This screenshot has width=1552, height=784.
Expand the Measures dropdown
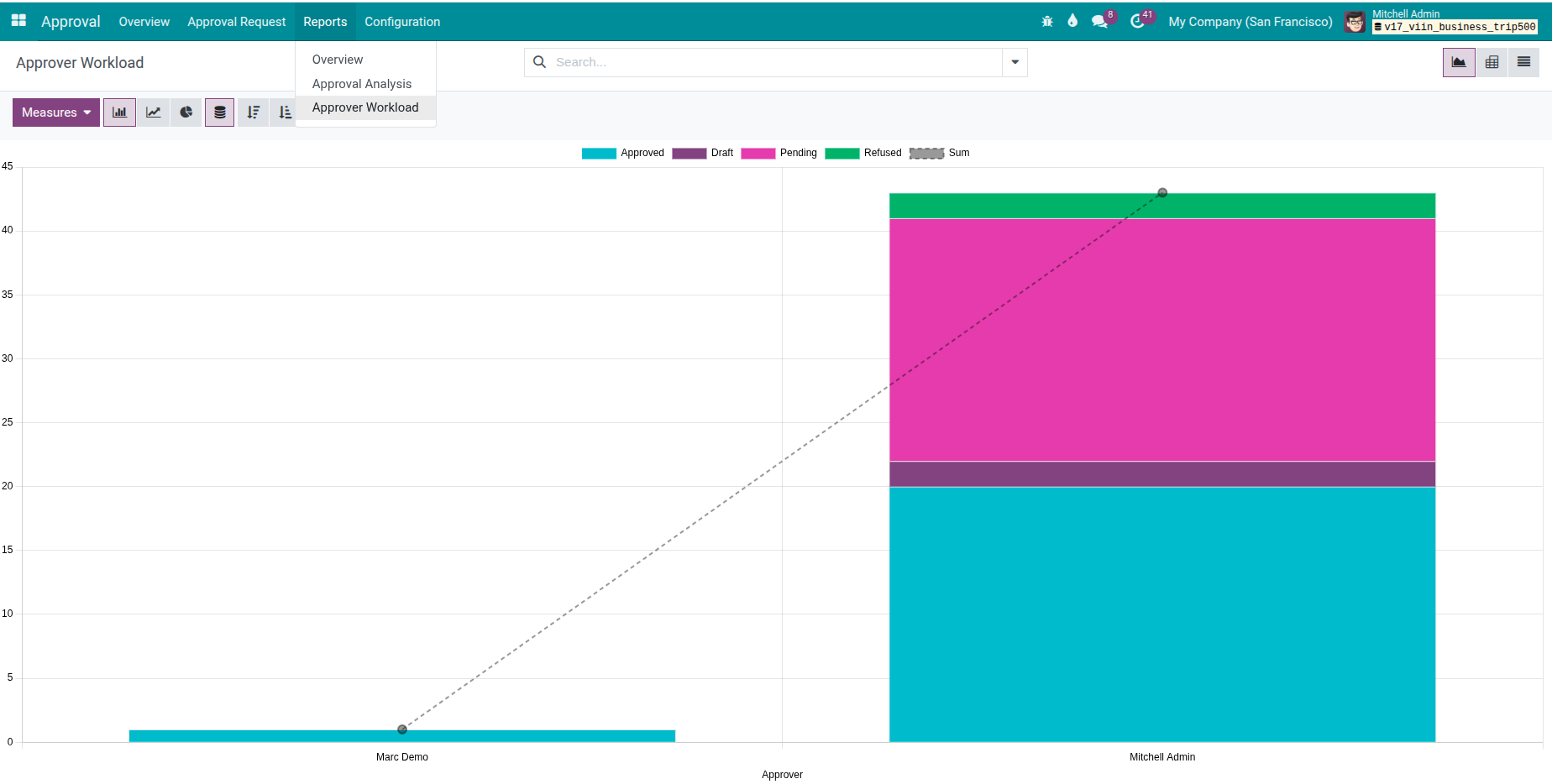pos(56,112)
